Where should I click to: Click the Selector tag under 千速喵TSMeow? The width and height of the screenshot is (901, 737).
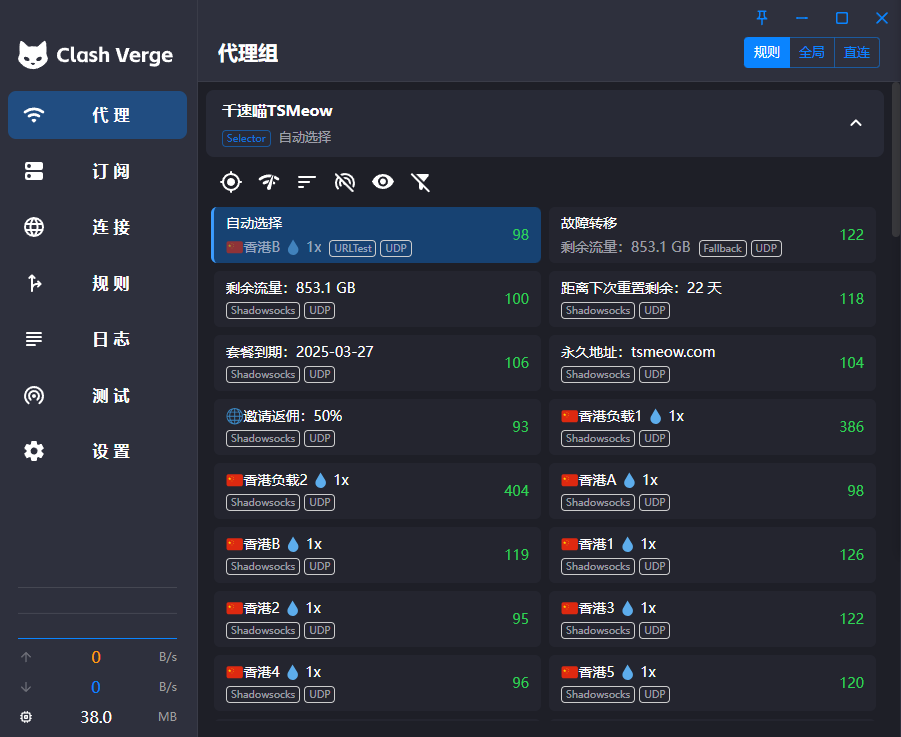[246, 138]
